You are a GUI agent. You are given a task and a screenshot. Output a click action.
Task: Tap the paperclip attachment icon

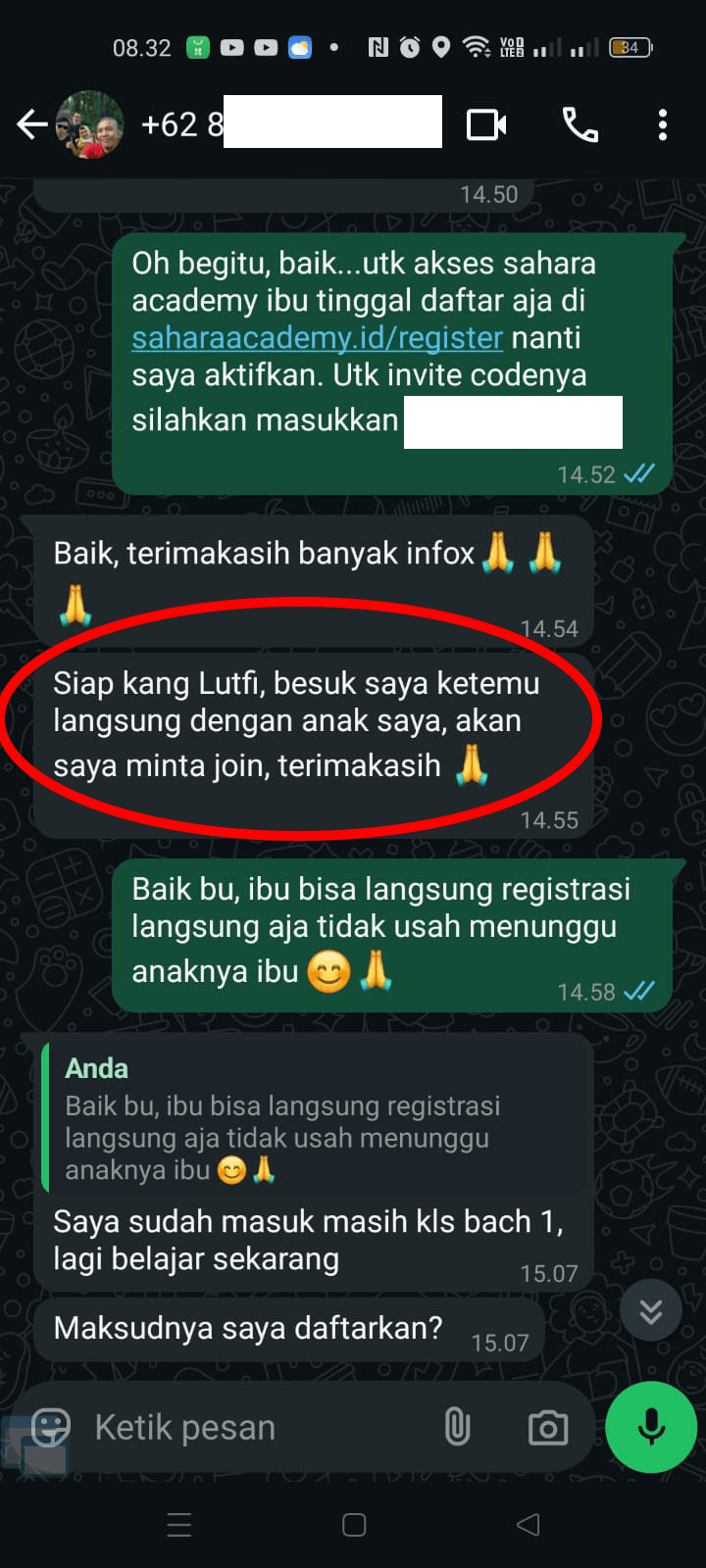click(457, 1427)
